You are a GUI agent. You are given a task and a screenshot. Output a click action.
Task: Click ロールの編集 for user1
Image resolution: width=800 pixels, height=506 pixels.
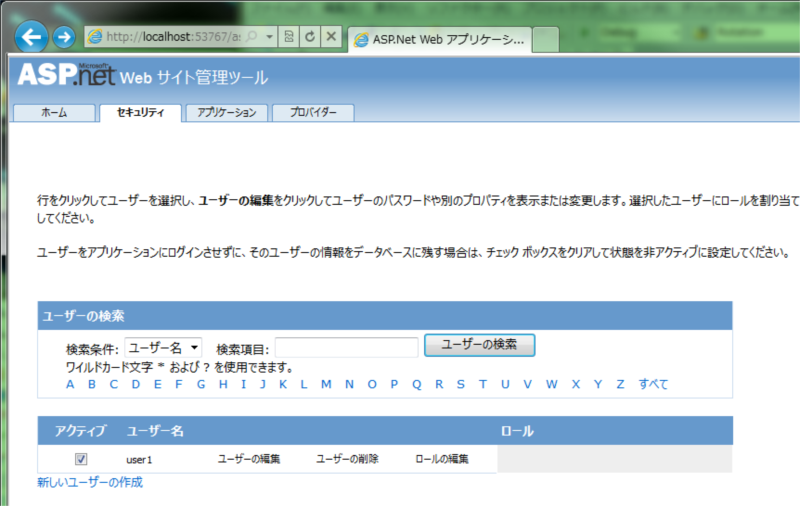tap(442, 459)
